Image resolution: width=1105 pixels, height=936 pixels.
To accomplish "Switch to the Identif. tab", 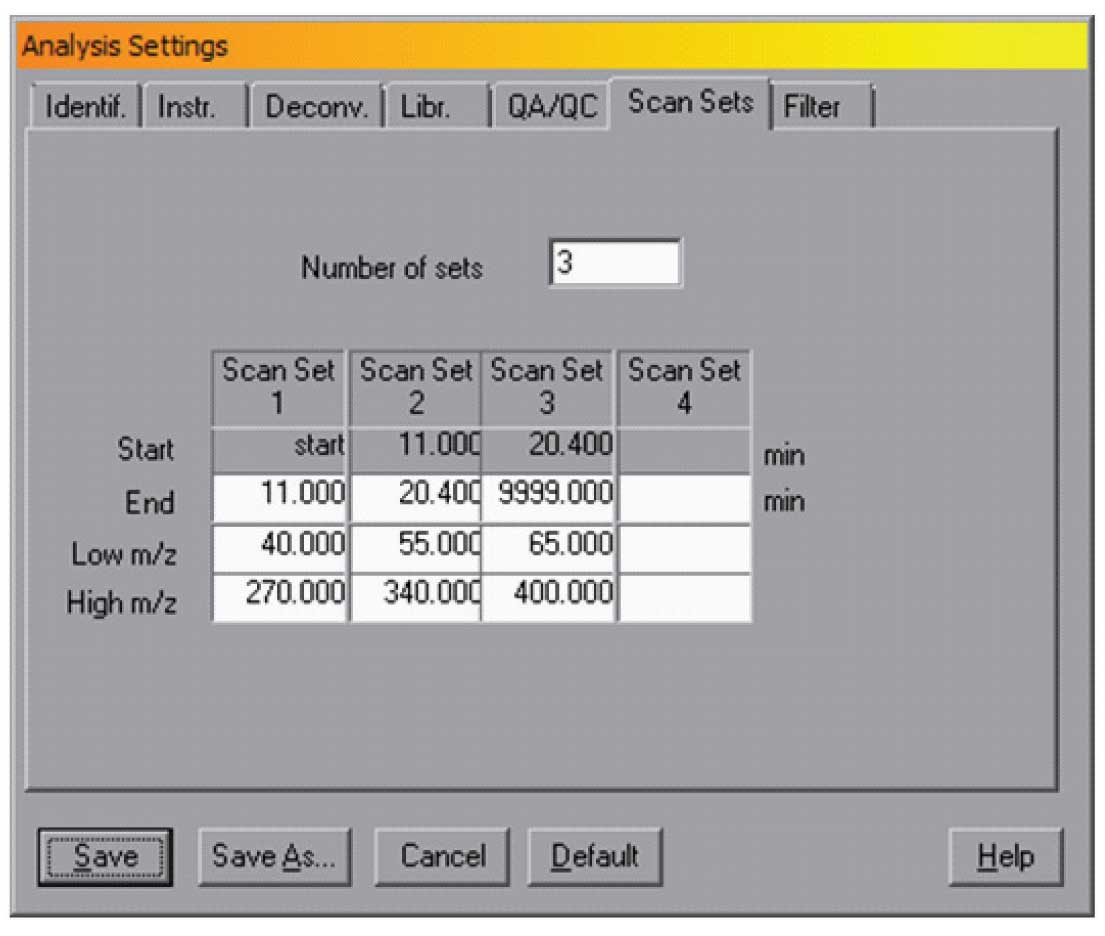I will click(x=85, y=108).
